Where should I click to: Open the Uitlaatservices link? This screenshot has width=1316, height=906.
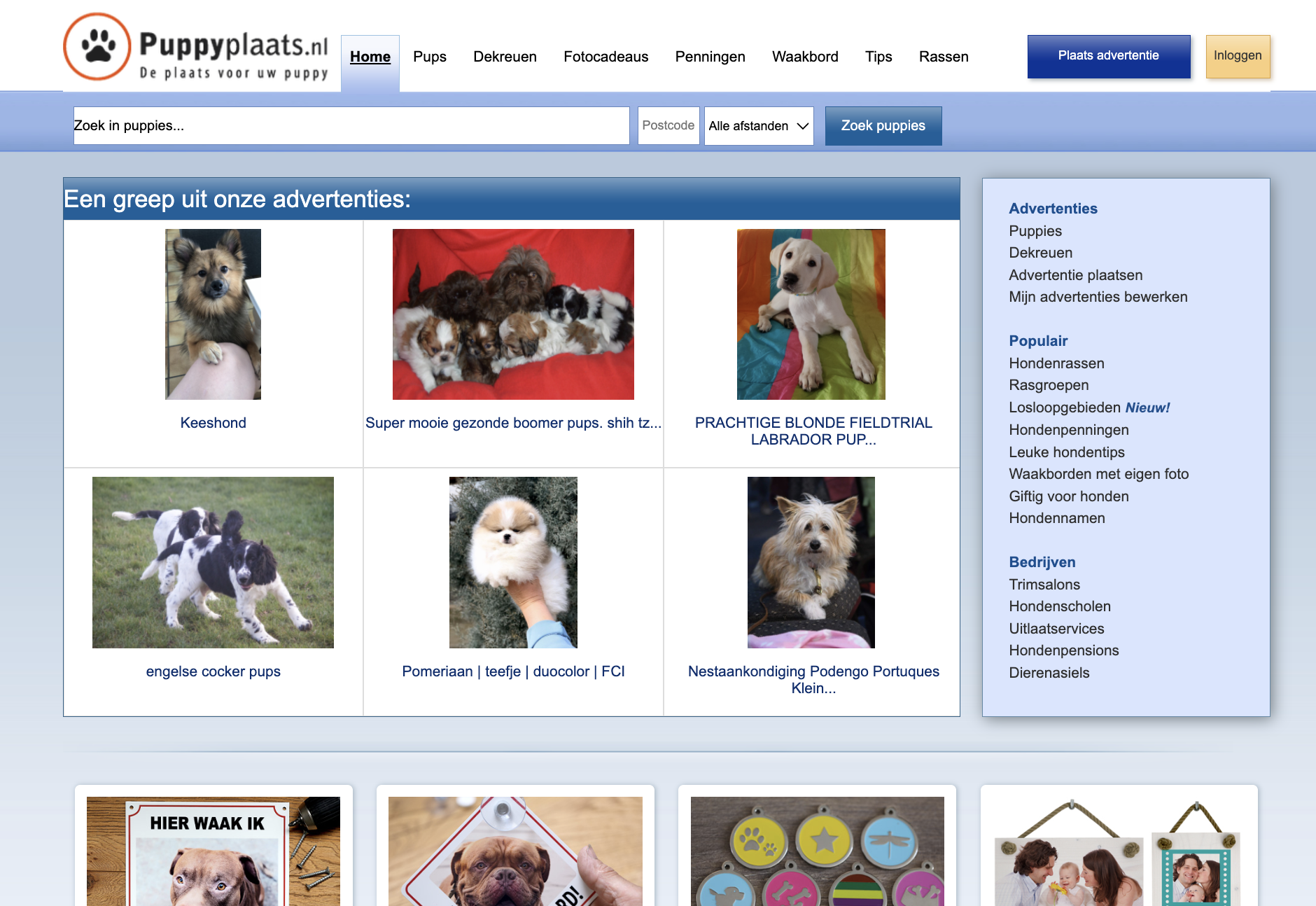1056,629
